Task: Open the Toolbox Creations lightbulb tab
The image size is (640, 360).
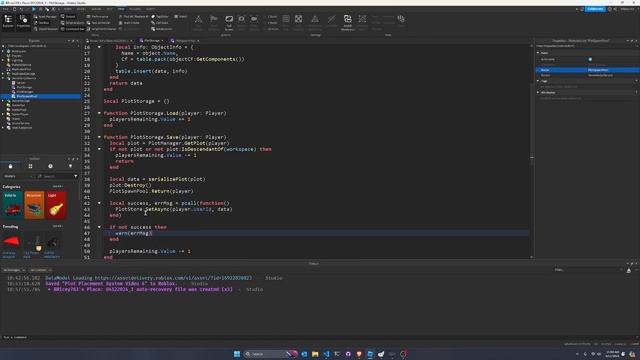Action: [70, 166]
